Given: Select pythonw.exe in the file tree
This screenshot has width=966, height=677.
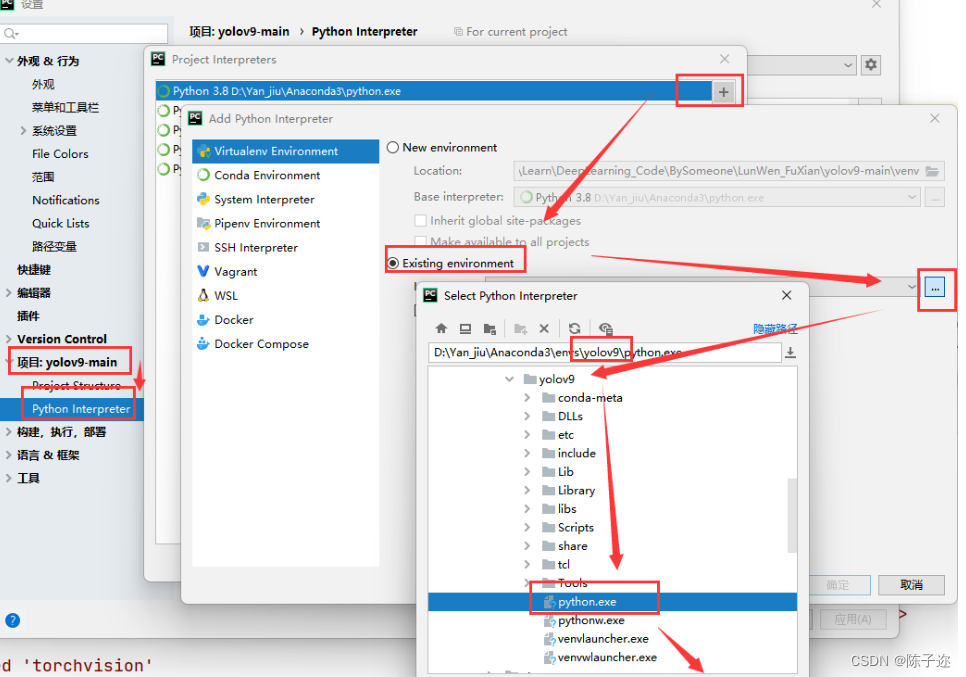Looking at the screenshot, I should (x=584, y=620).
